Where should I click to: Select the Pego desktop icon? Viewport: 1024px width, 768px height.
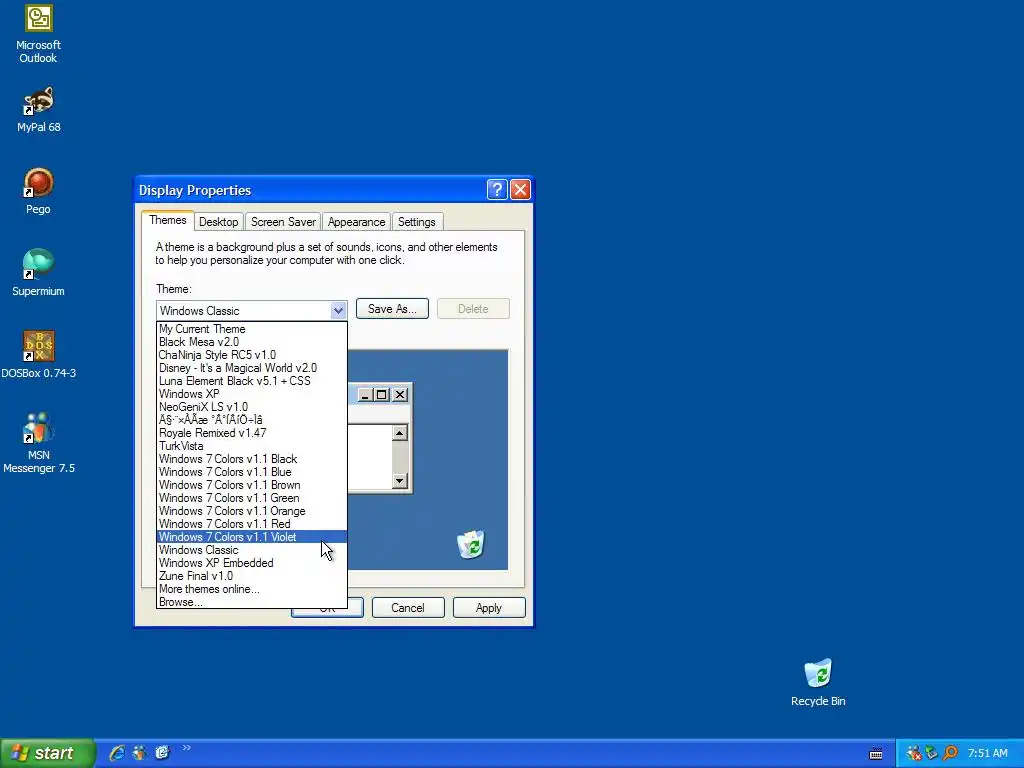[39, 191]
